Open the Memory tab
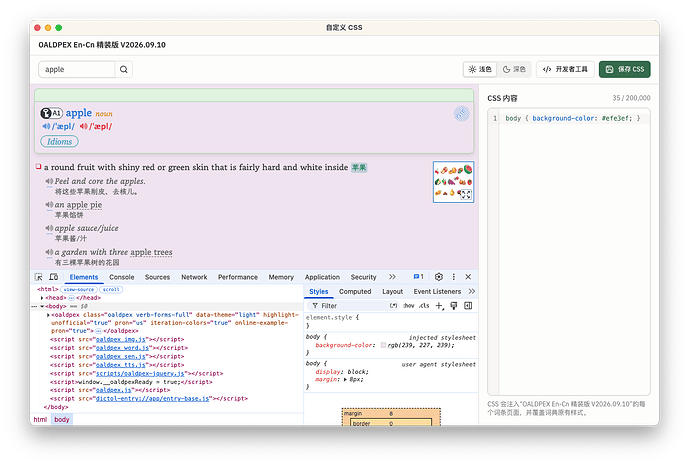689x465 pixels. point(281,277)
